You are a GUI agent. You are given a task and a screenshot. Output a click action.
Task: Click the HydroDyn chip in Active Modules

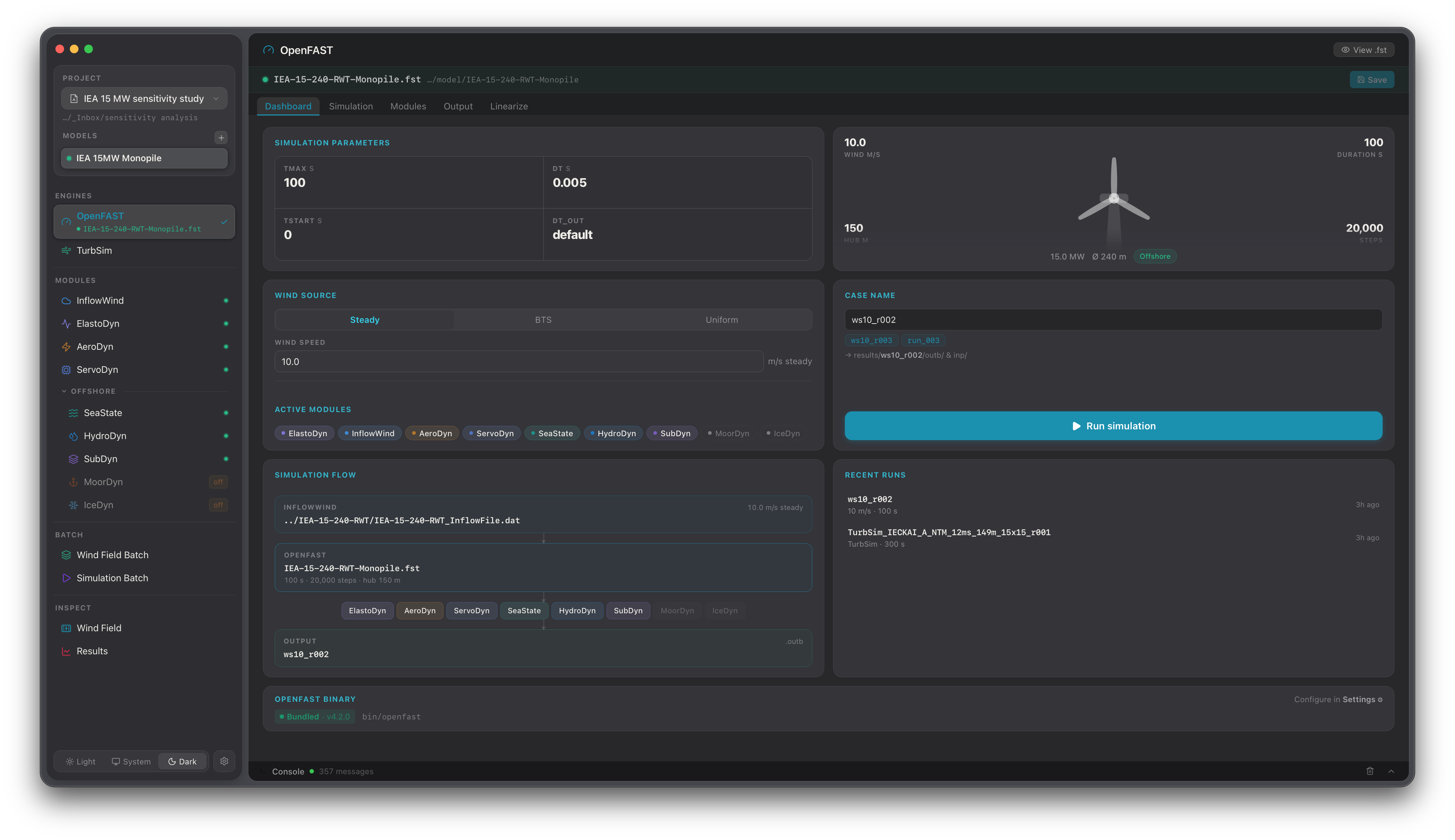click(613, 433)
